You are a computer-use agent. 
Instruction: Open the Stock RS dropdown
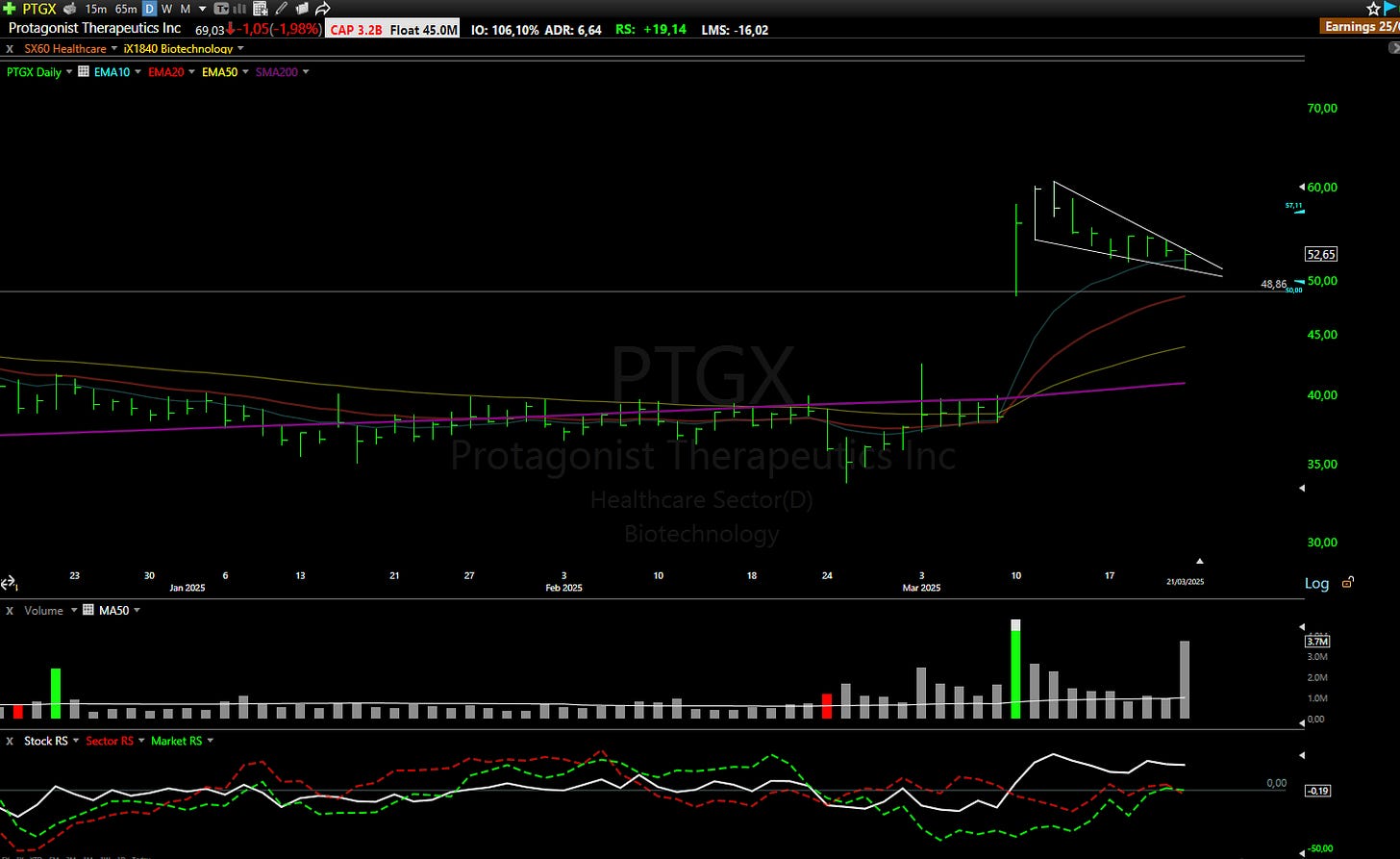[75, 741]
